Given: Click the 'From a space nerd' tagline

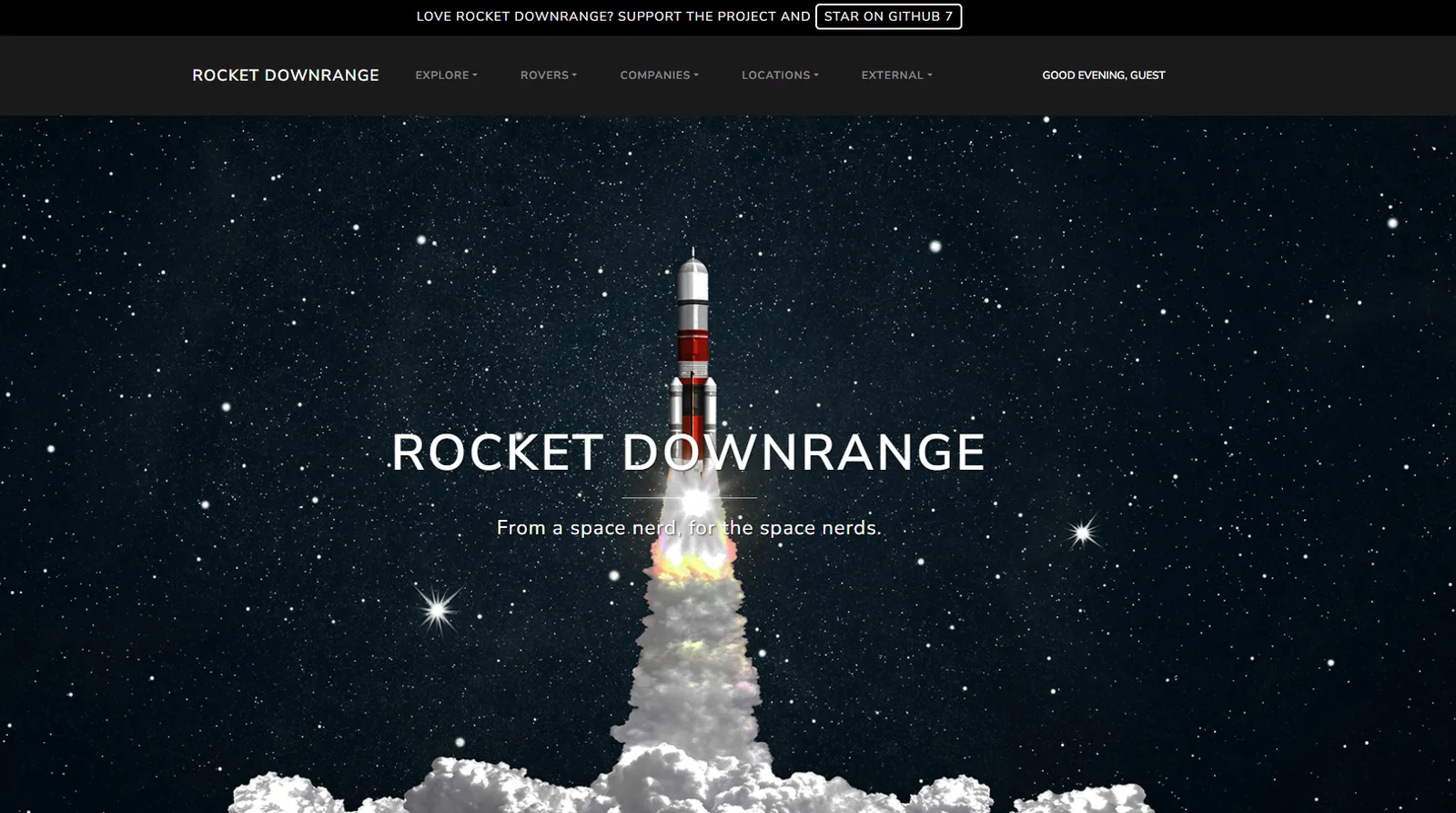Looking at the screenshot, I should pos(689,528).
